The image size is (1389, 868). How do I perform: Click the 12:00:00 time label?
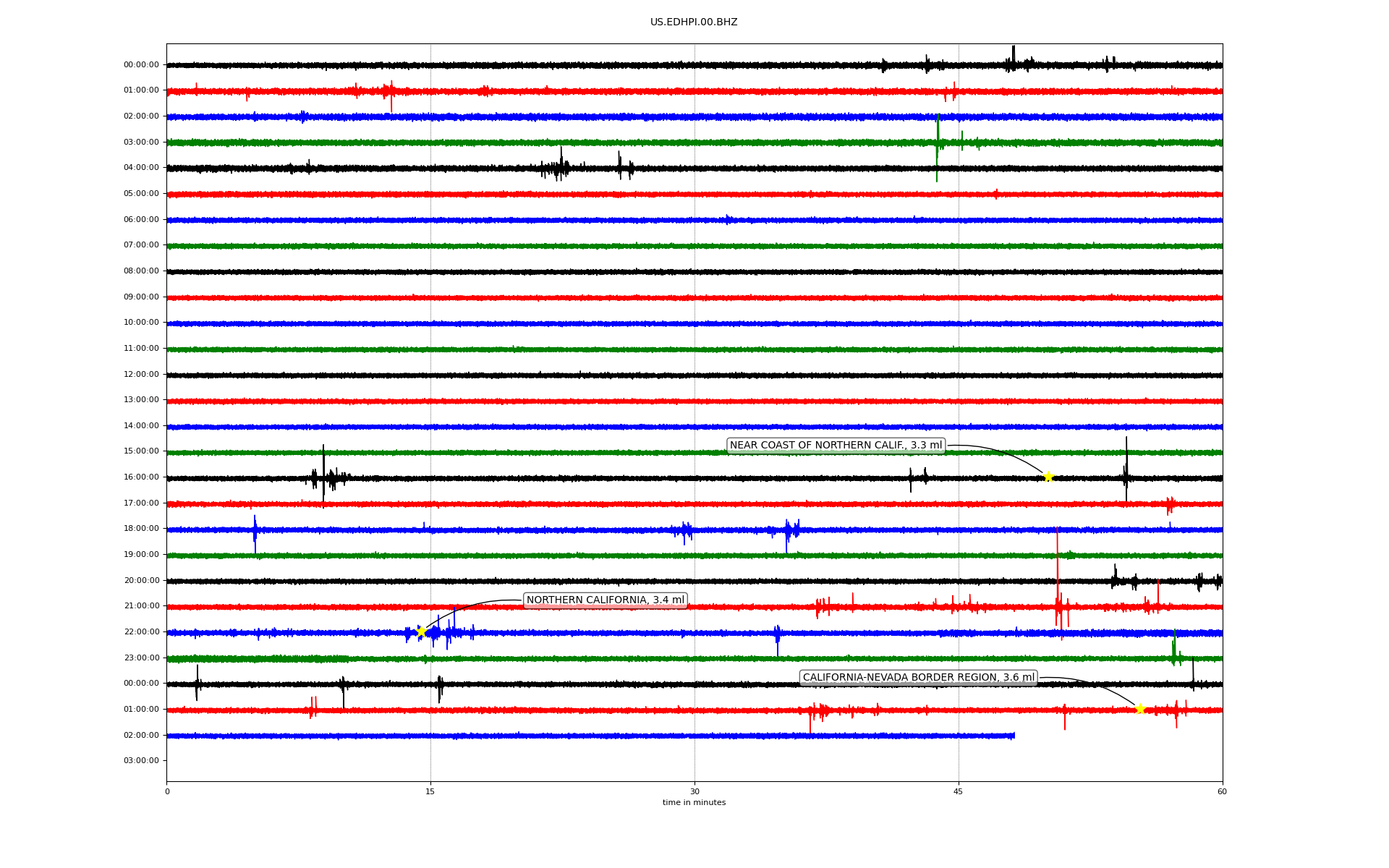pyautogui.click(x=141, y=374)
